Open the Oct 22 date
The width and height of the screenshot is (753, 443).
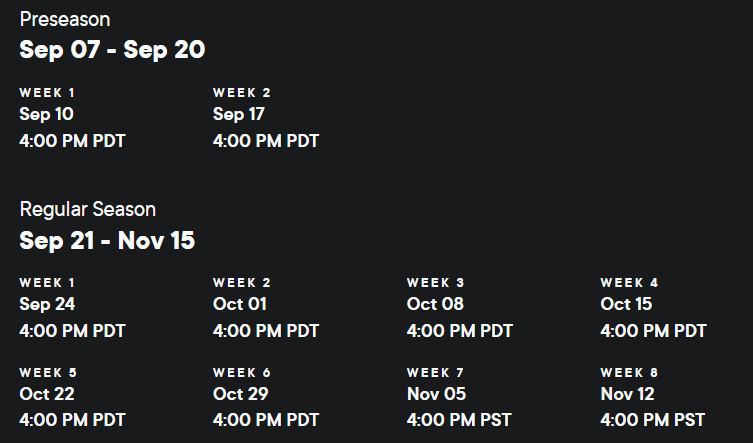tap(47, 394)
